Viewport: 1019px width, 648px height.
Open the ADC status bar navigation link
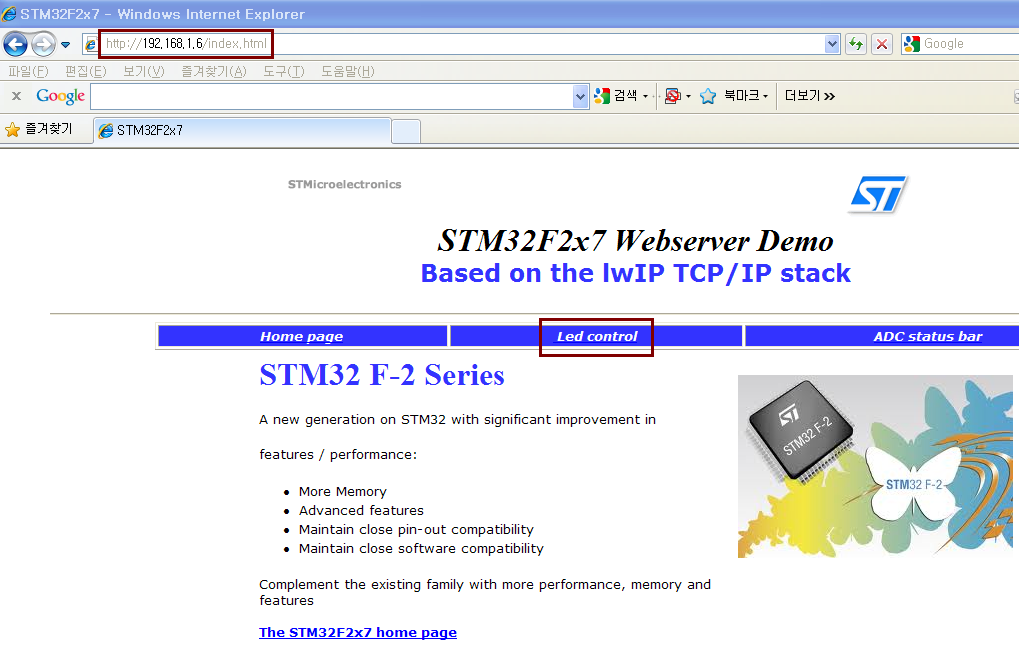click(928, 336)
